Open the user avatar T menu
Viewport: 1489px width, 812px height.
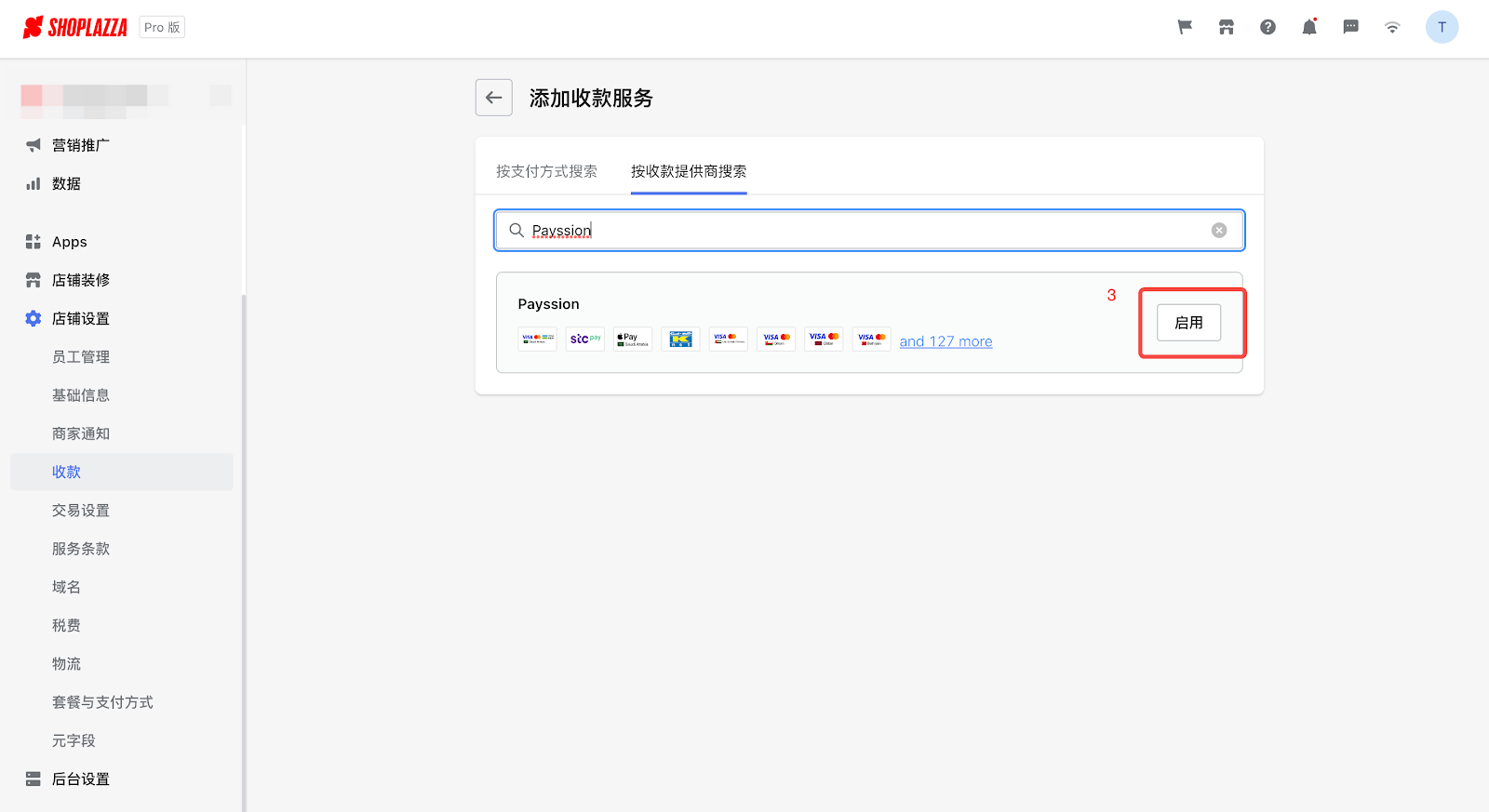click(1442, 27)
